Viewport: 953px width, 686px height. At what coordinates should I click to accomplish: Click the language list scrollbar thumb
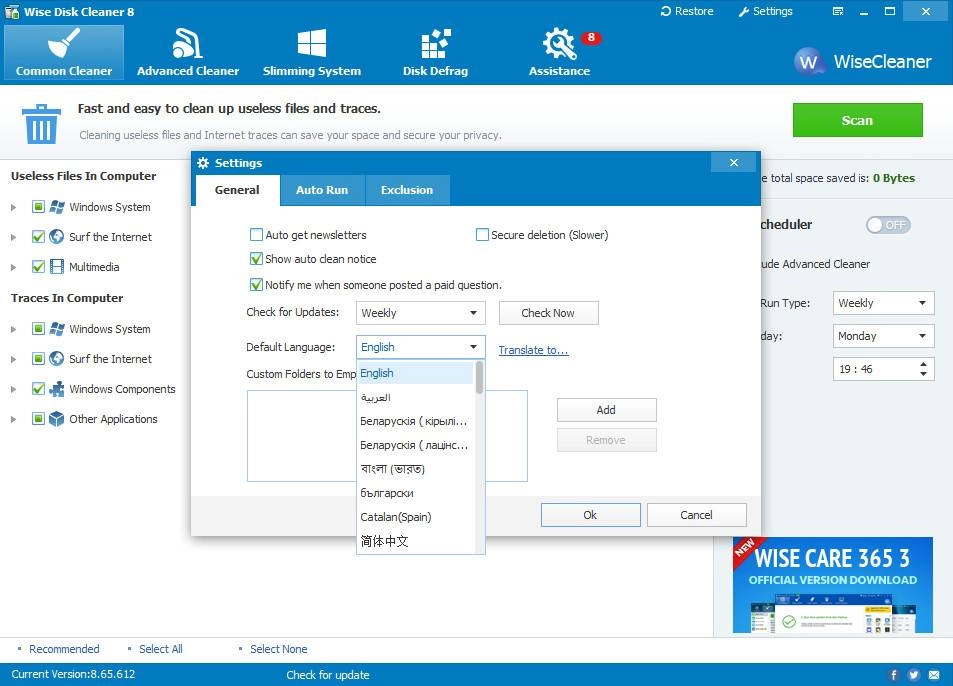coord(480,377)
